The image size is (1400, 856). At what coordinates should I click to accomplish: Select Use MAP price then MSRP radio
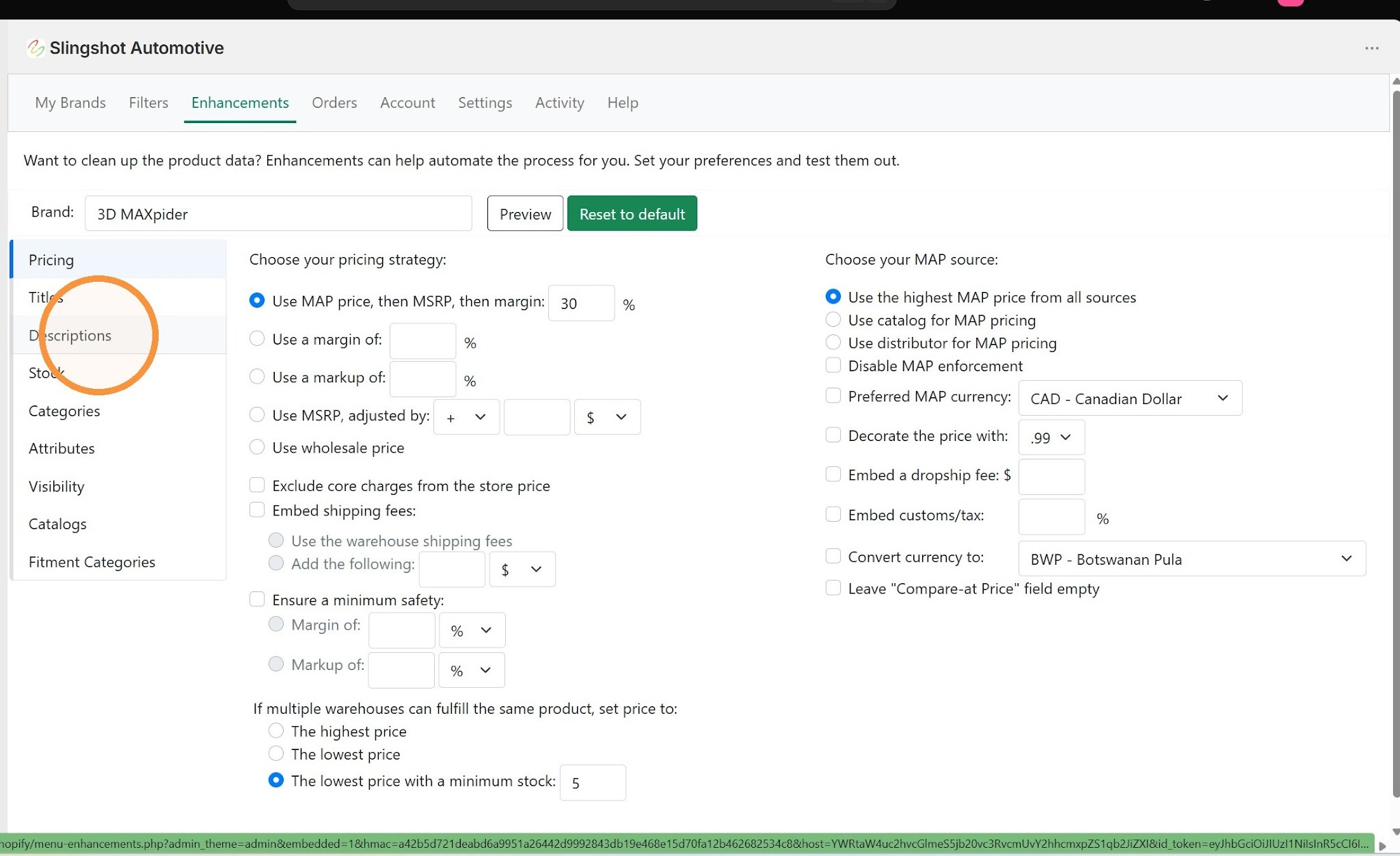click(x=257, y=301)
